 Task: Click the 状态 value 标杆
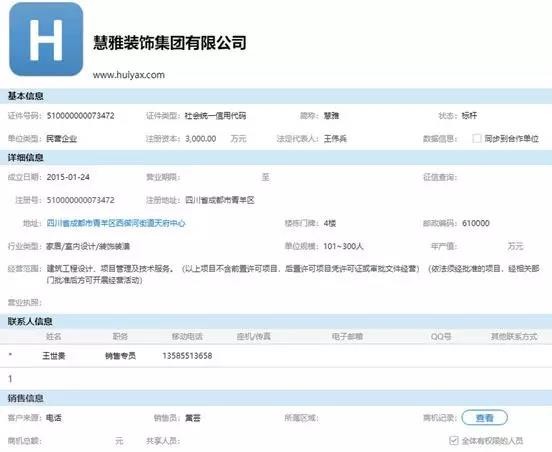pos(469,115)
